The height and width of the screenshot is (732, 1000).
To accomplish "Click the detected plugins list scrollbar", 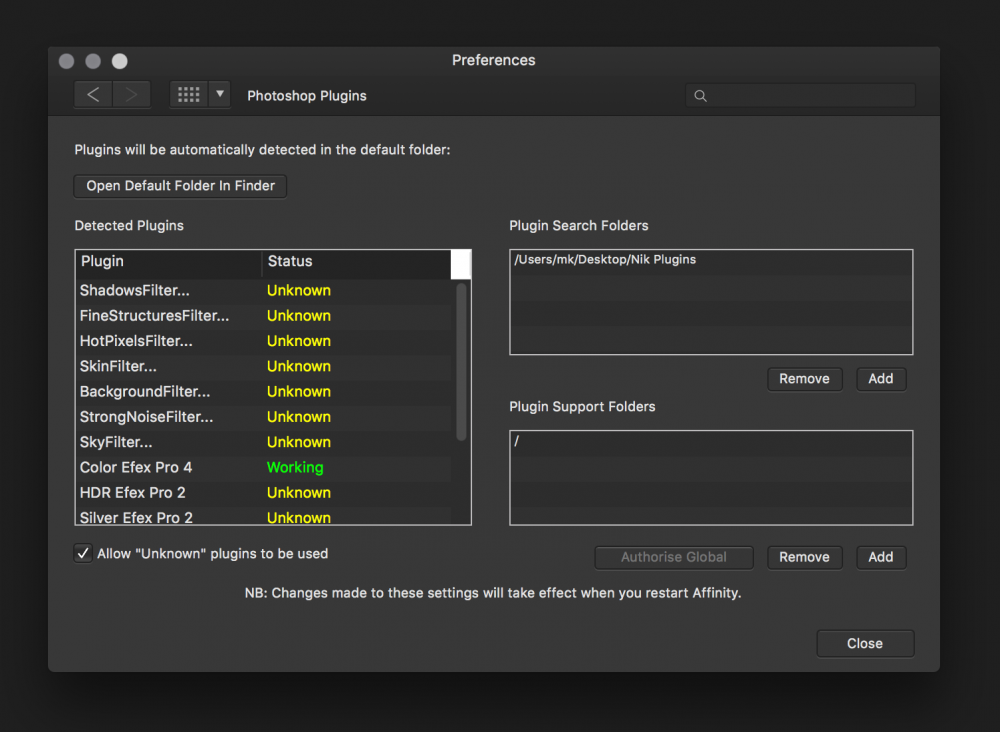I will click(x=461, y=360).
